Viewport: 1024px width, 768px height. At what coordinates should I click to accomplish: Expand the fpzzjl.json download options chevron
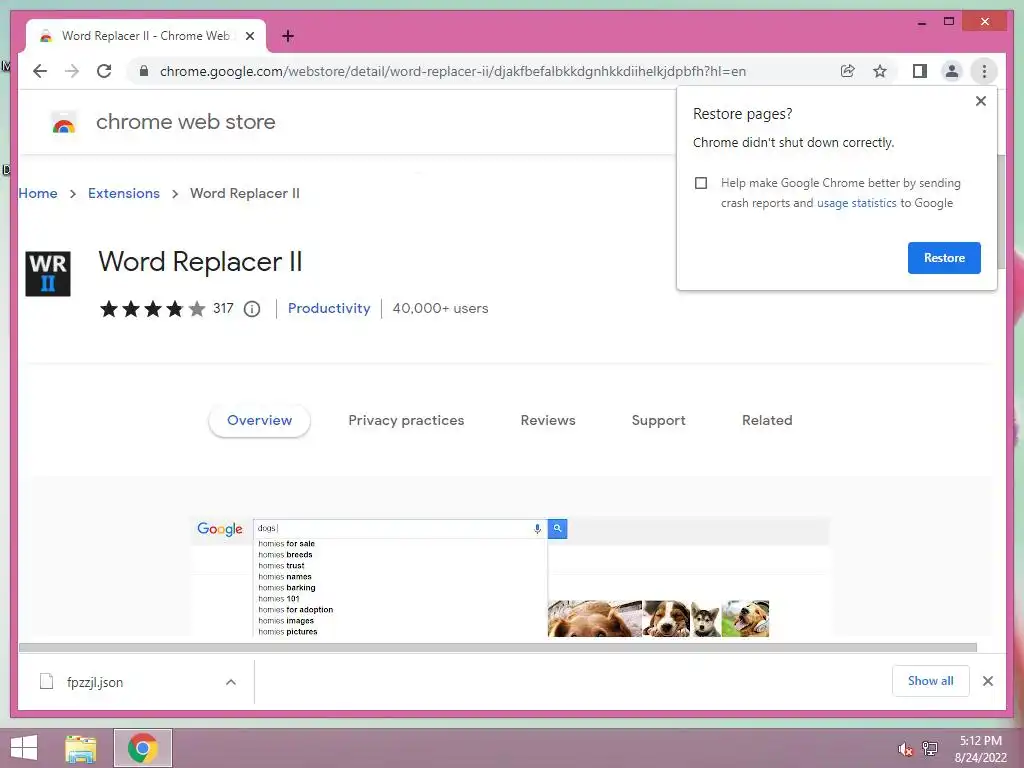[x=231, y=682]
